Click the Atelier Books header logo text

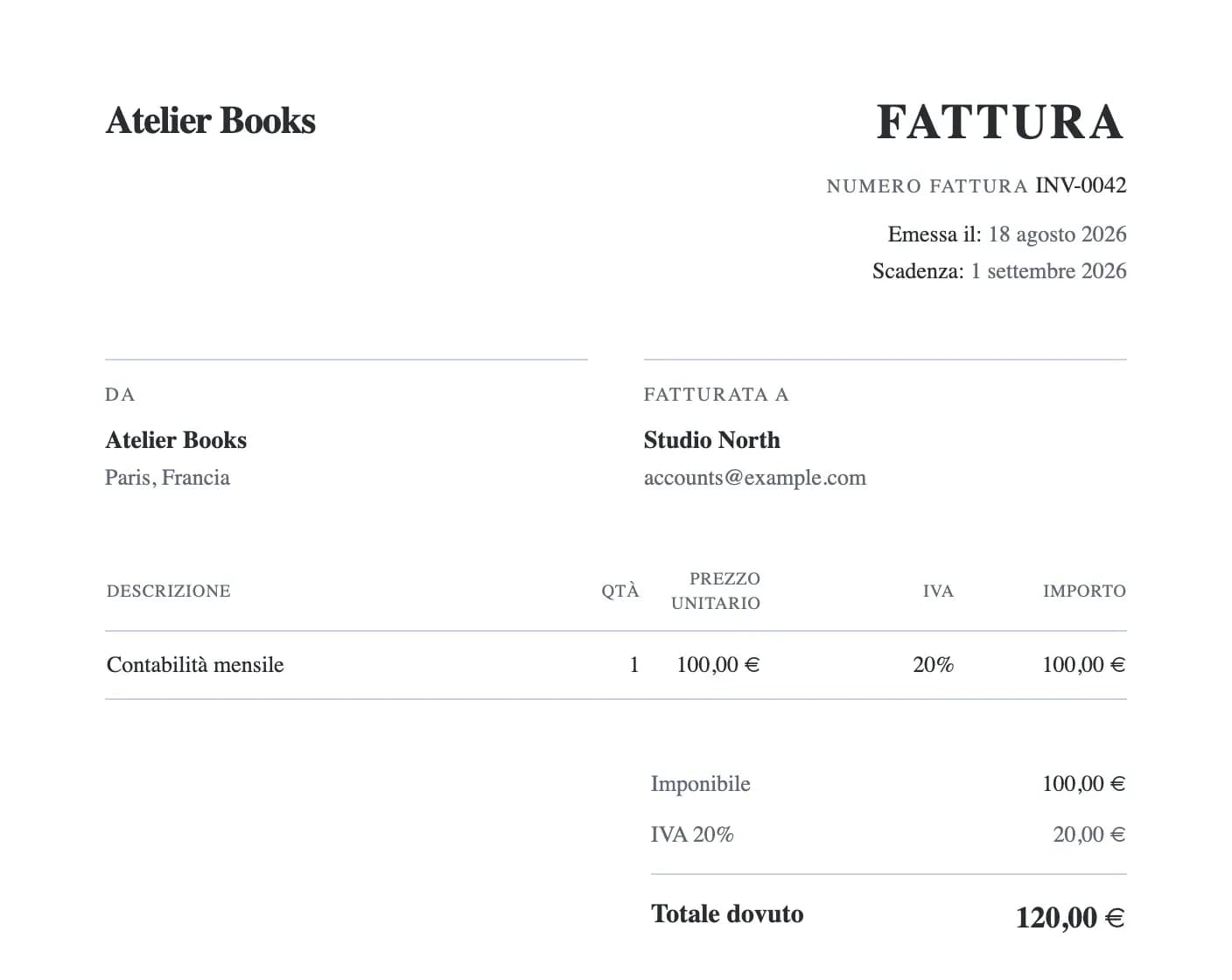coord(211,121)
